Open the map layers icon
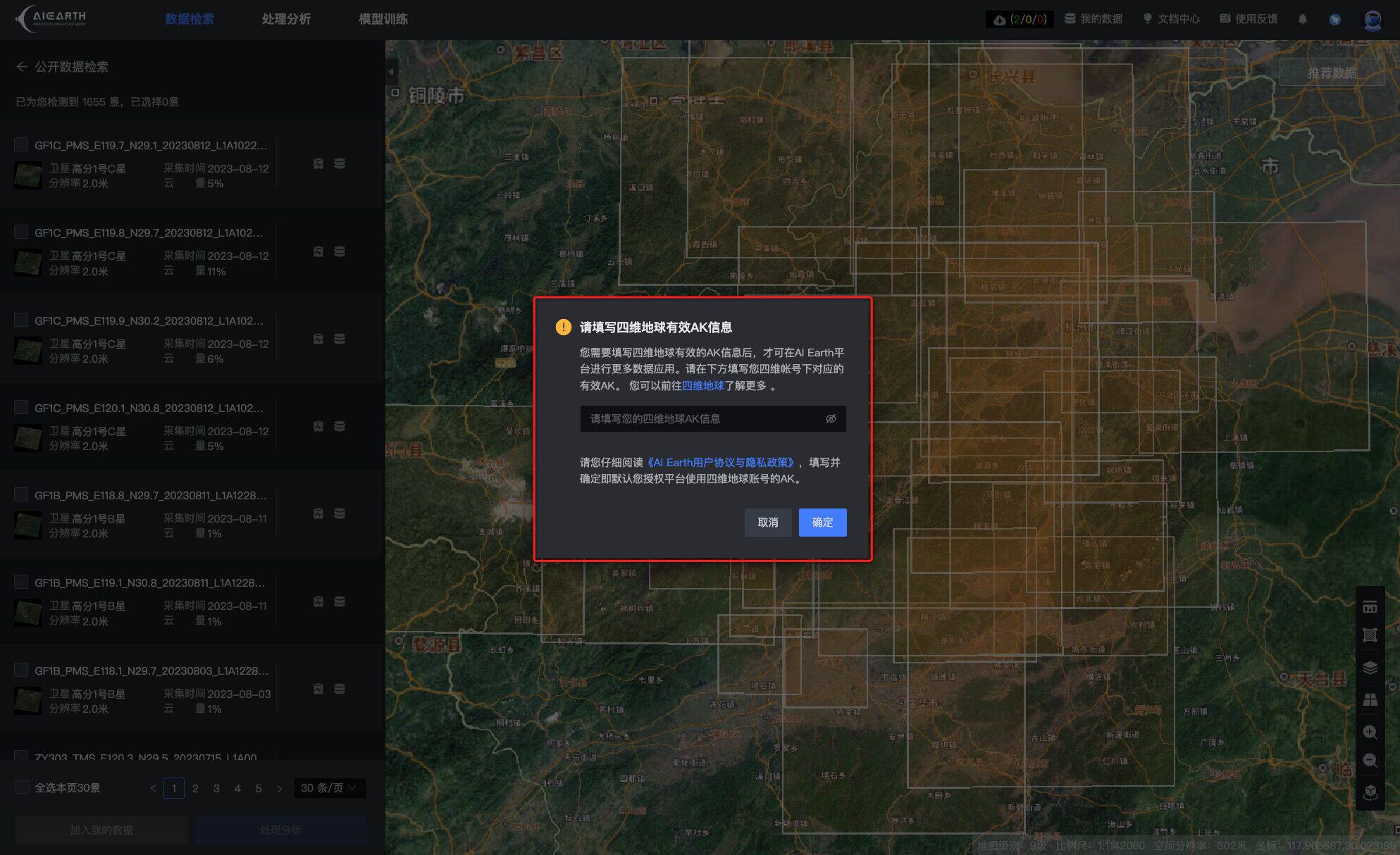Viewport: 1400px width, 855px height. [x=1370, y=667]
